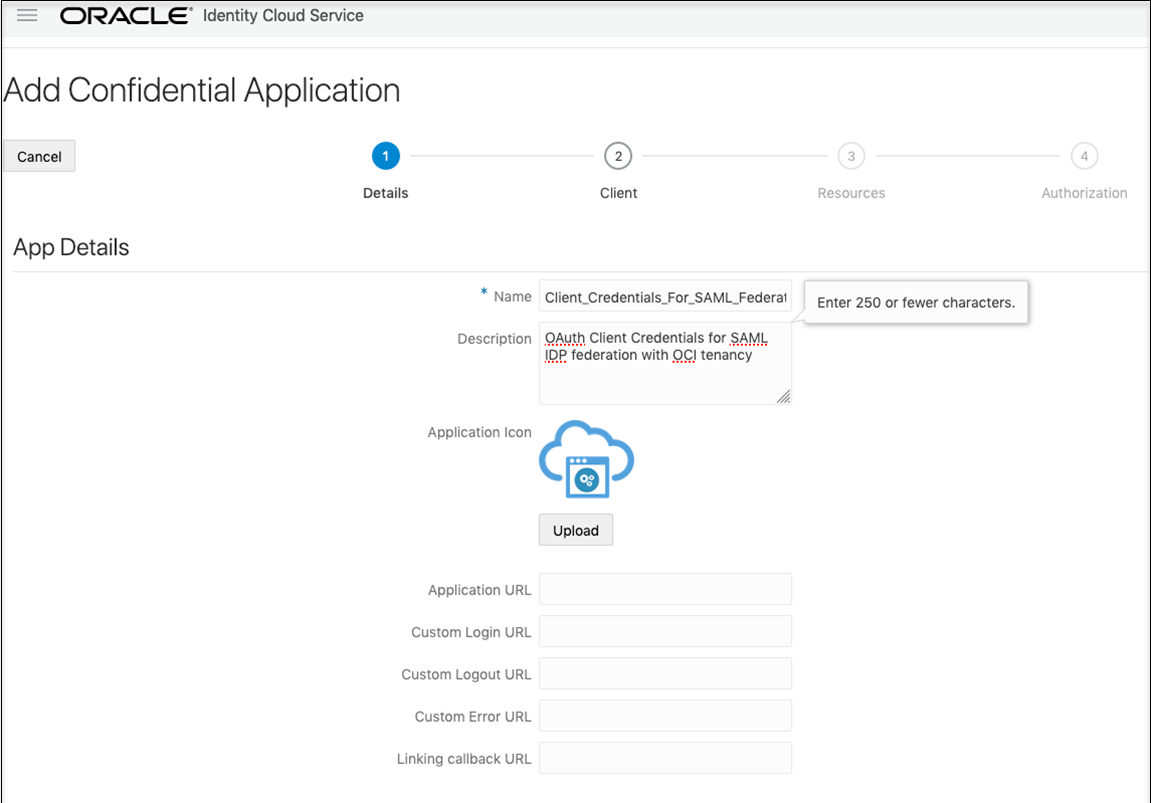
Task: Click the step 4 Authorization circle indicator
Action: [1084, 155]
